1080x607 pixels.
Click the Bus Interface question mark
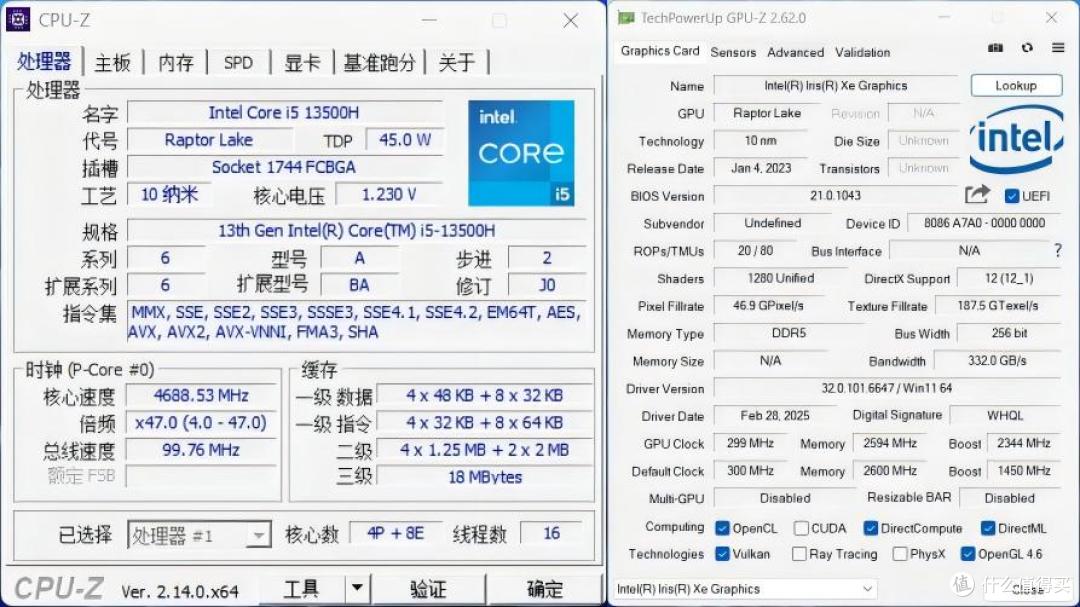click(x=1058, y=251)
